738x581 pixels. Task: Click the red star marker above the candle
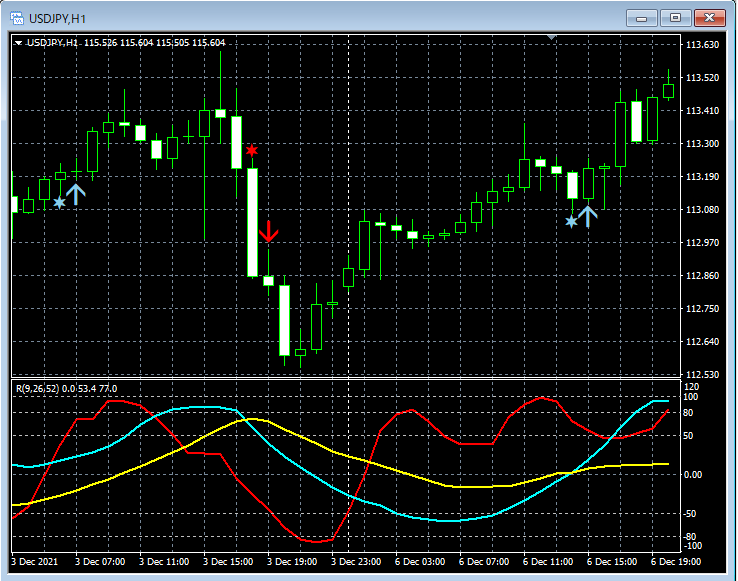(252, 151)
